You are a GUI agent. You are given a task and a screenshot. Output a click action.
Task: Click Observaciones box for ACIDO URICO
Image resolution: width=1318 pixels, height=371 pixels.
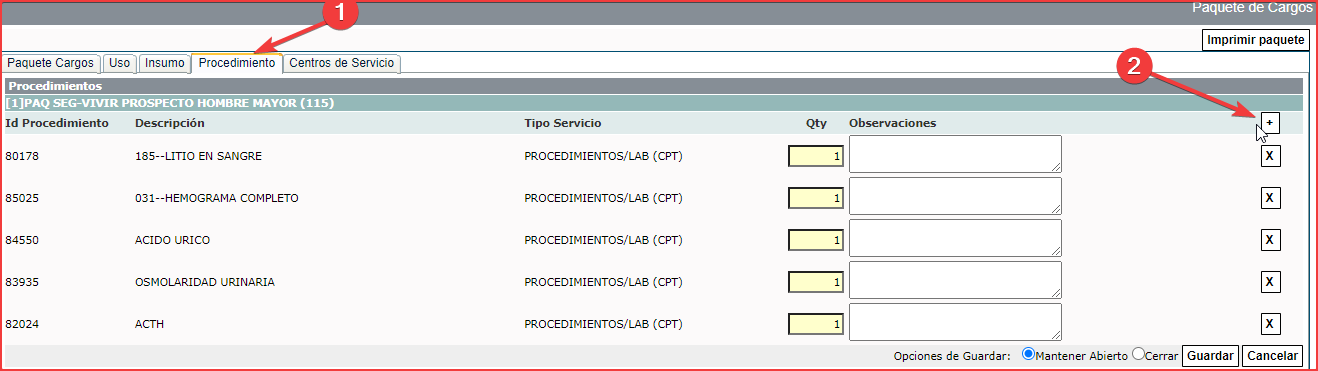tap(955, 238)
